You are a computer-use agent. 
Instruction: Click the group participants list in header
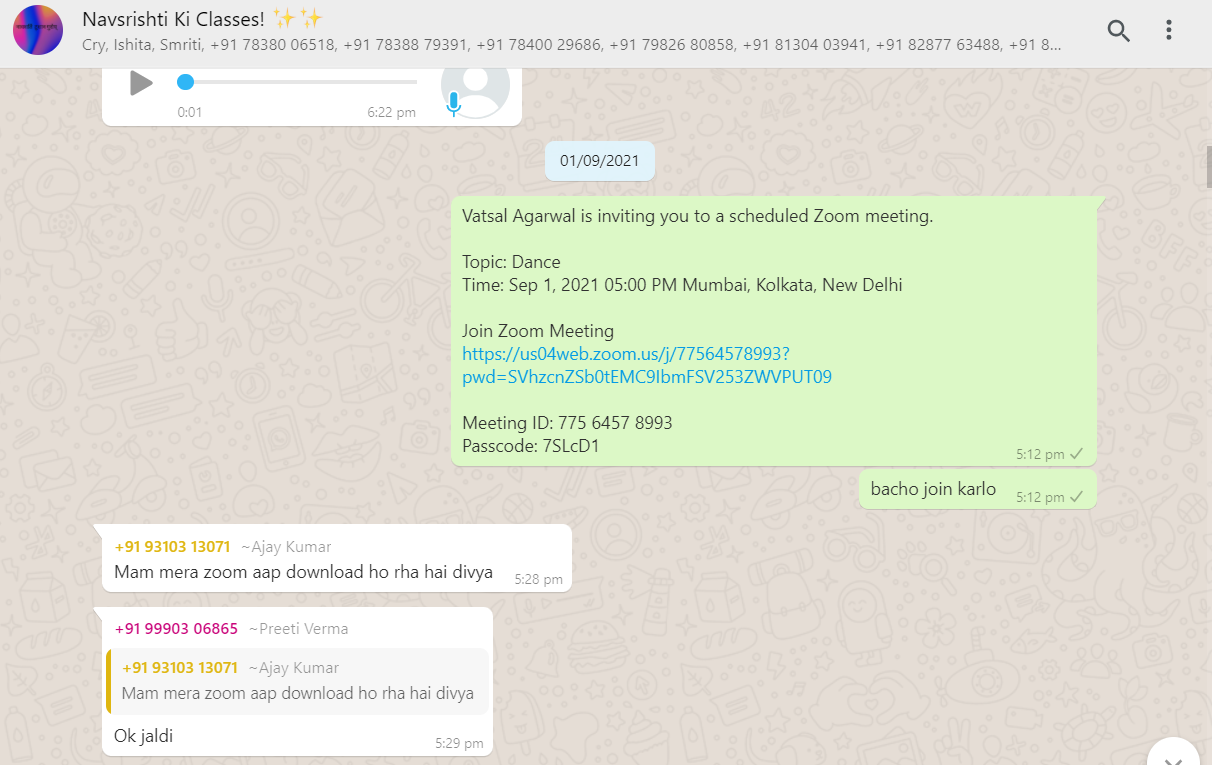(572, 45)
